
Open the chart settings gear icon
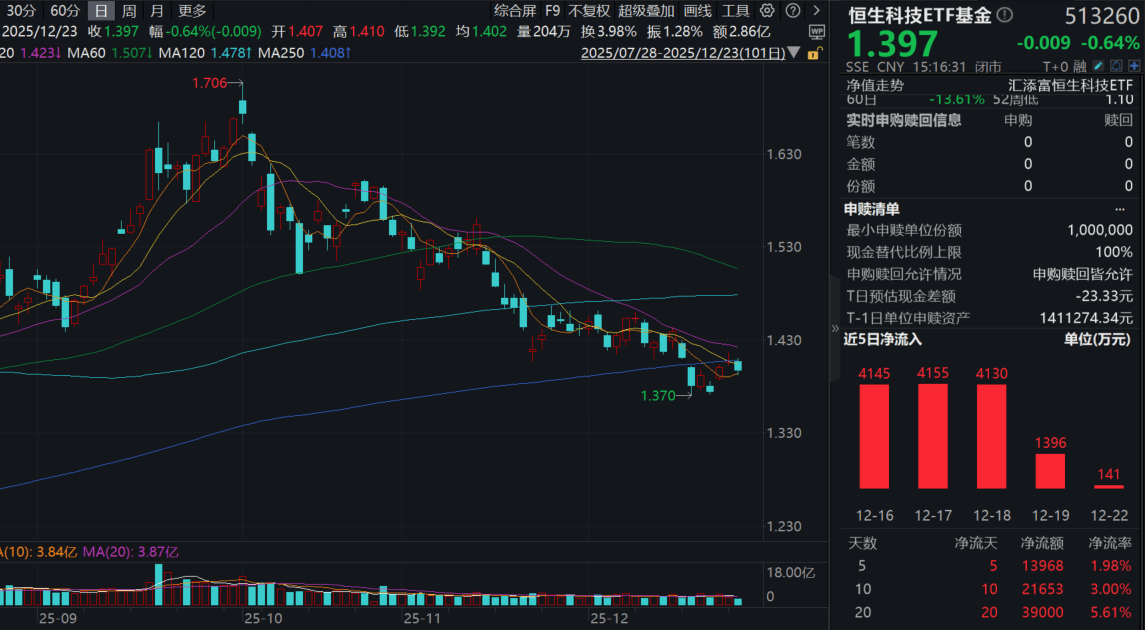[x=767, y=11]
